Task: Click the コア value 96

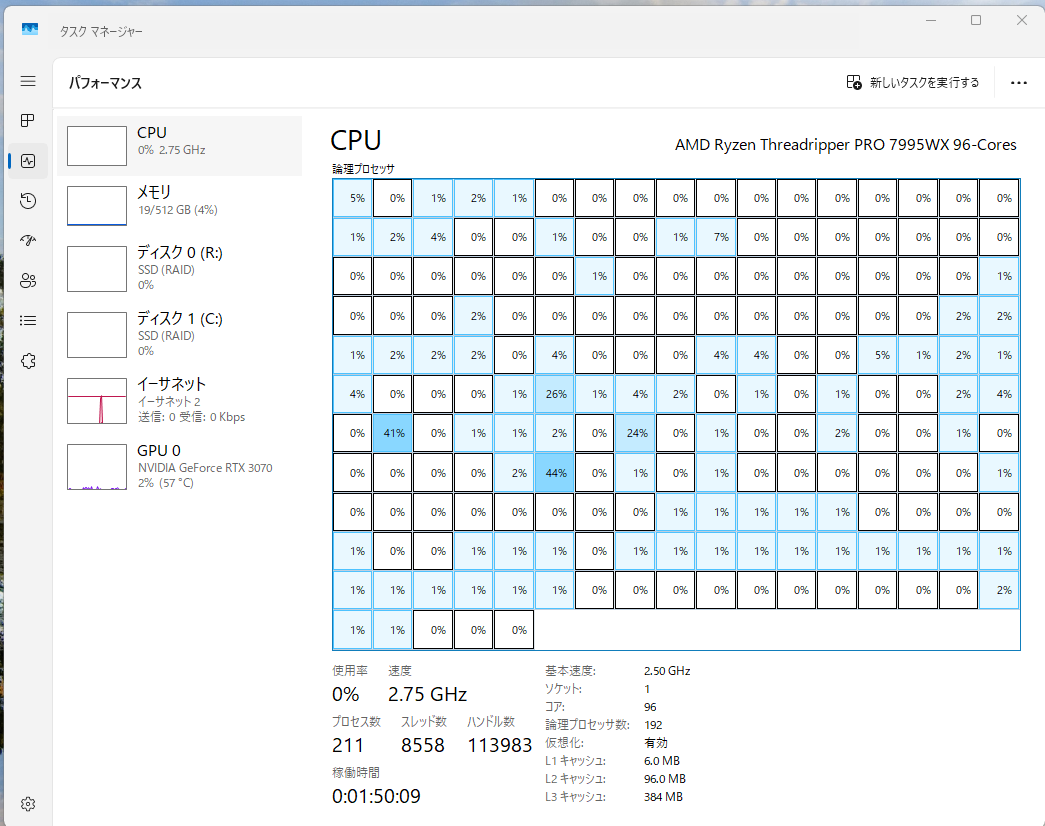Action: pyautogui.click(x=650, y=707)
